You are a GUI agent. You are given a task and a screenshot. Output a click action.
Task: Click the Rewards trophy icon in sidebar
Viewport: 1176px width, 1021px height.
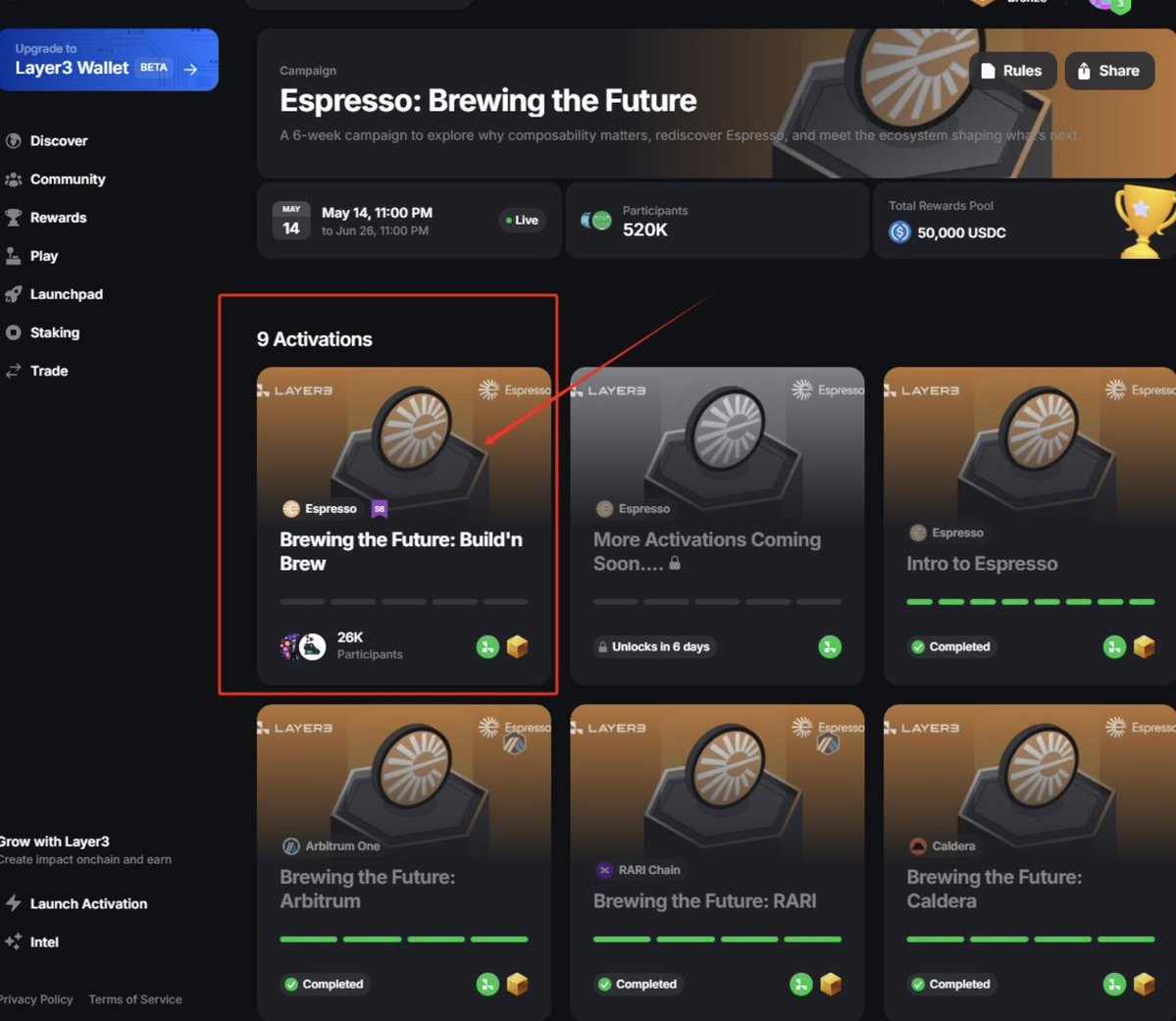pyautogui.click(x=13, y=218)
